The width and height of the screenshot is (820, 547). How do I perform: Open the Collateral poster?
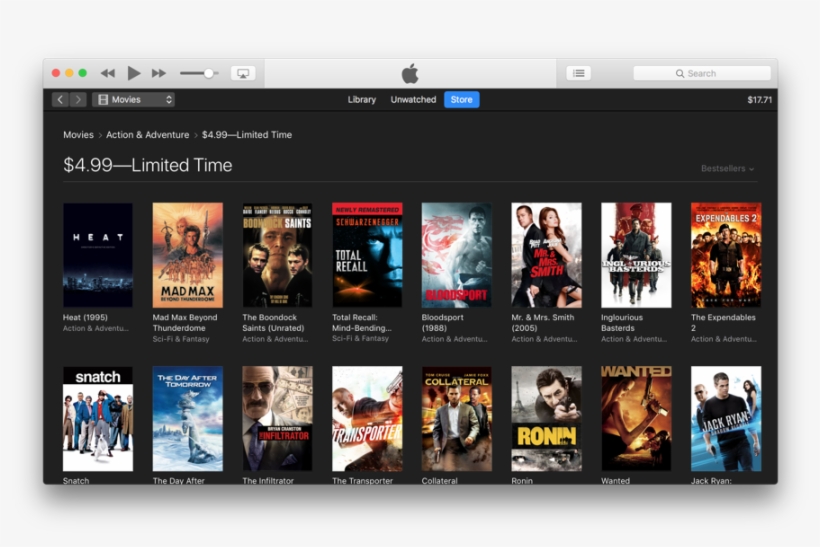tap(457, 419)
